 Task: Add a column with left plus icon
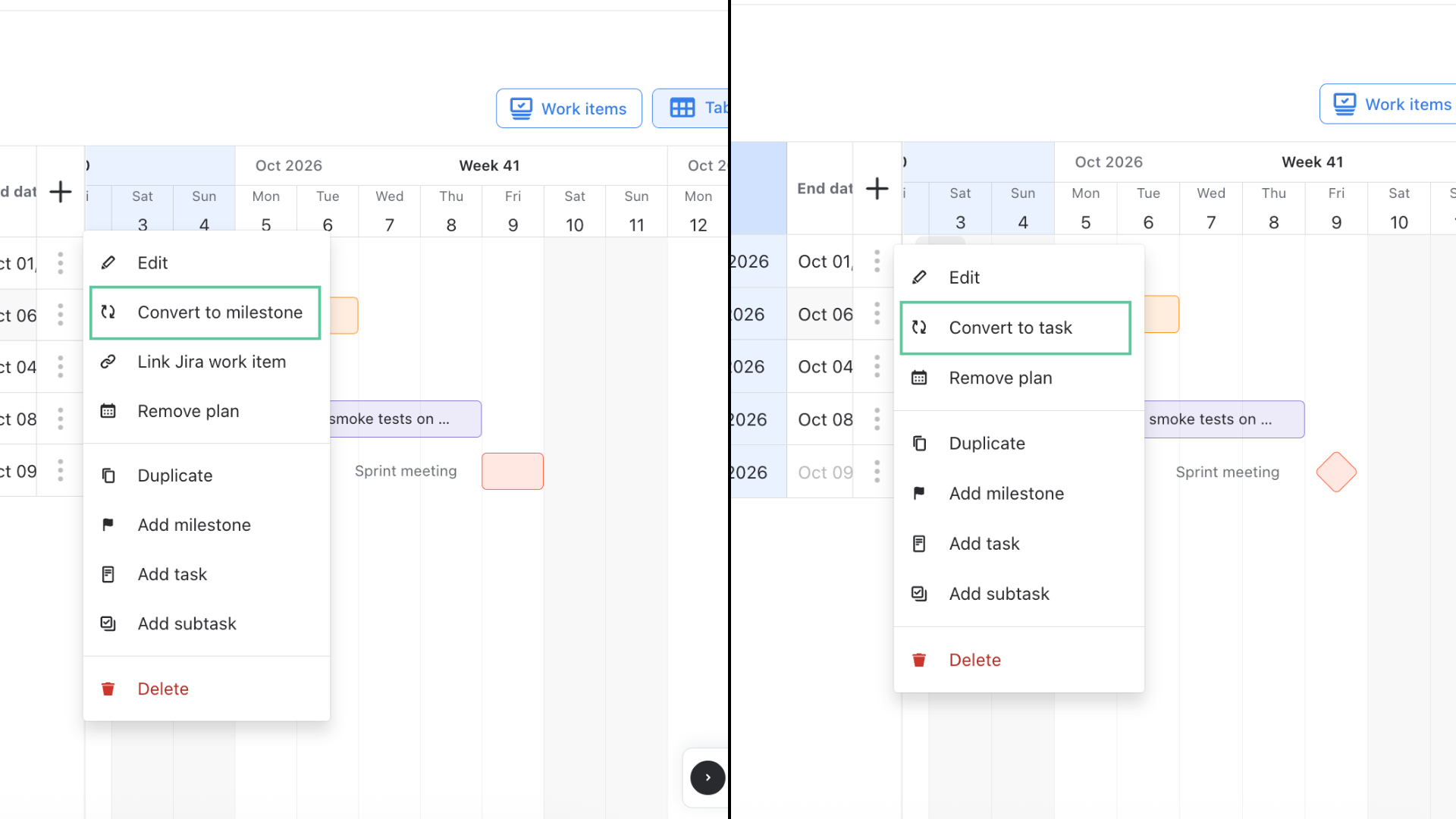click(61, 192)
